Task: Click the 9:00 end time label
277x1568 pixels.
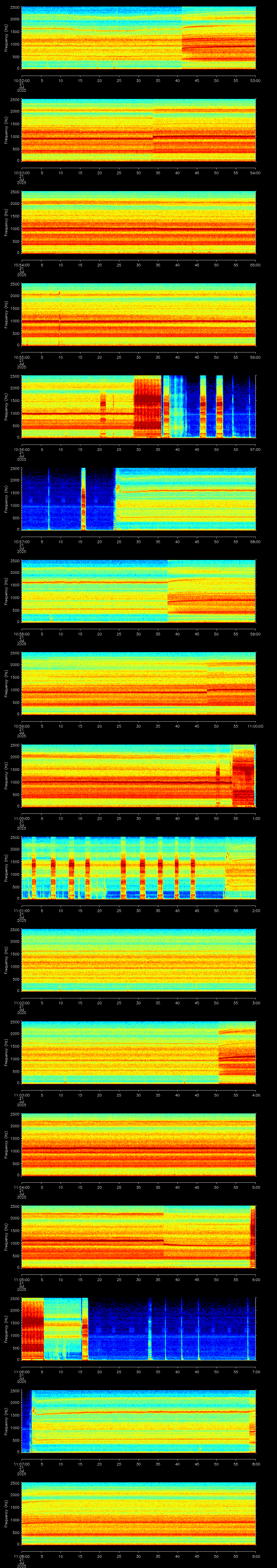Action: click(x=256, y=1556)
